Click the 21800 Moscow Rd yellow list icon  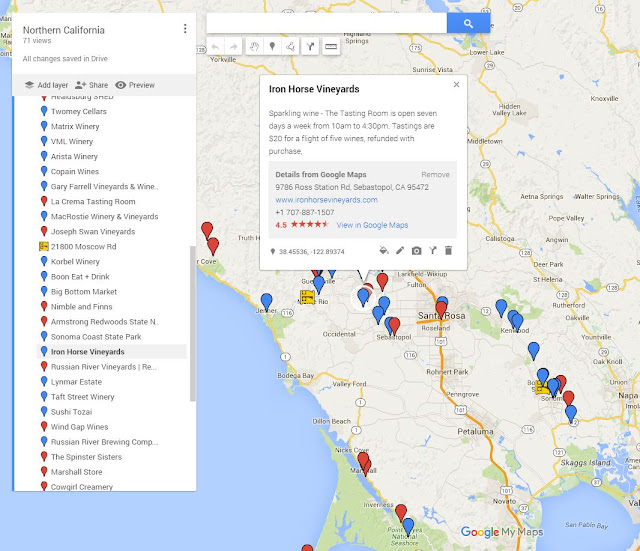point(44,247)
